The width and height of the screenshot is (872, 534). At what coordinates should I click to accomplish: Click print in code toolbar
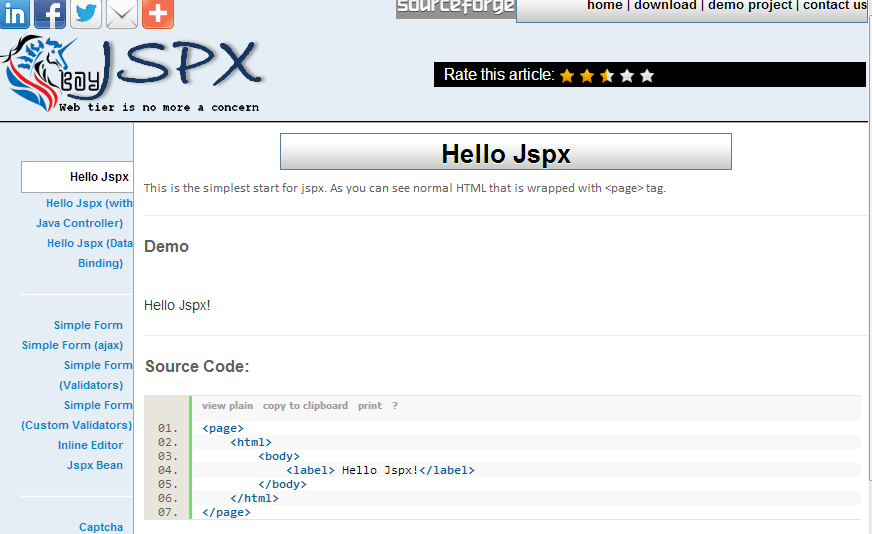point(369,406)
